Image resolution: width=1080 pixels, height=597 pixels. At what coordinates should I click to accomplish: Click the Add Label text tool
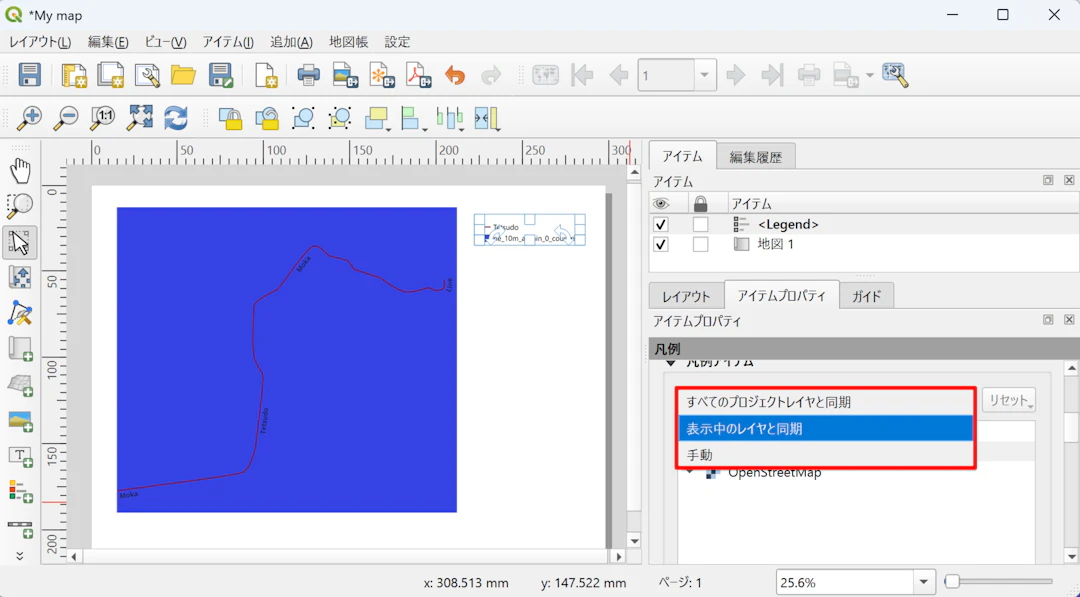point(20,456)
